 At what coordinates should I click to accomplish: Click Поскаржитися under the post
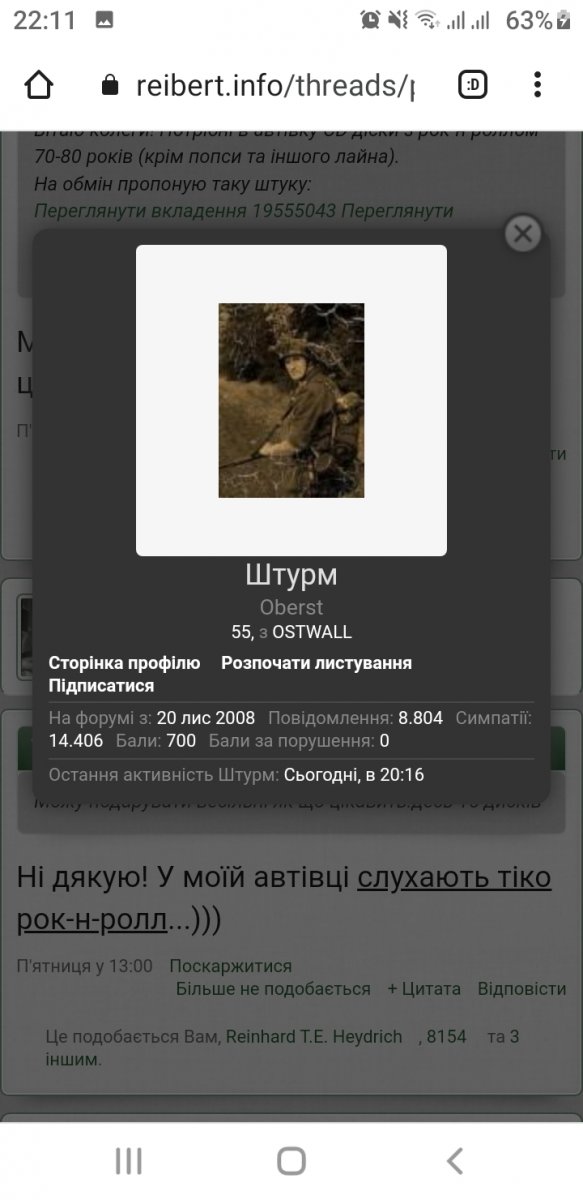[230, 966]
